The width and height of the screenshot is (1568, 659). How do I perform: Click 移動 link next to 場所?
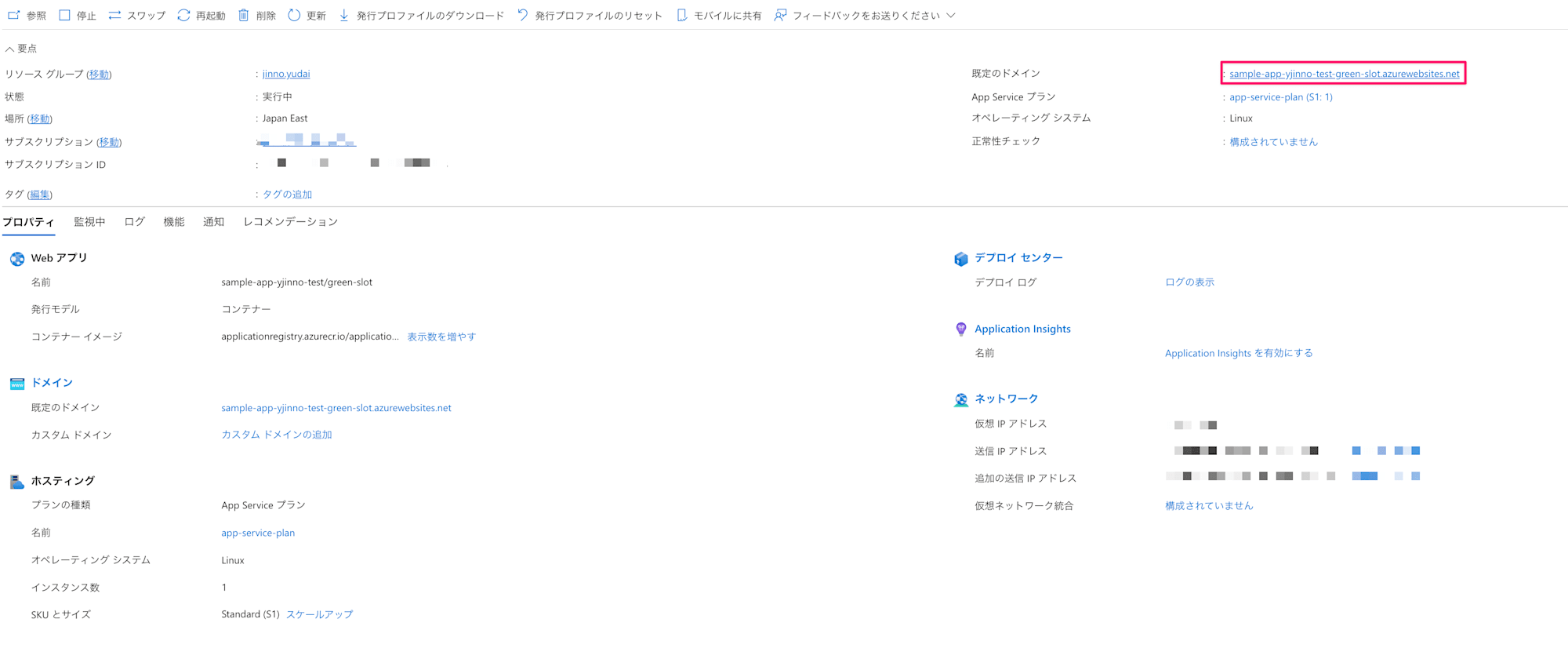40,119
